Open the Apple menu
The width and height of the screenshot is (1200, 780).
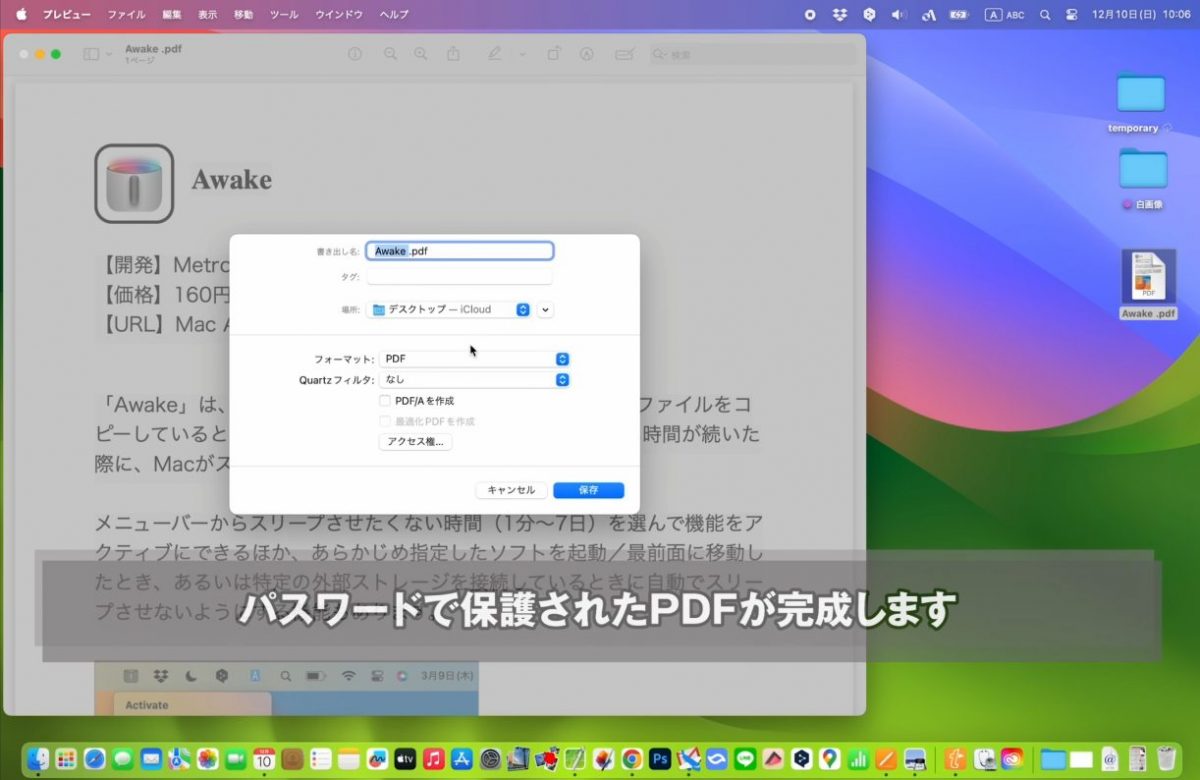[20, 15]
